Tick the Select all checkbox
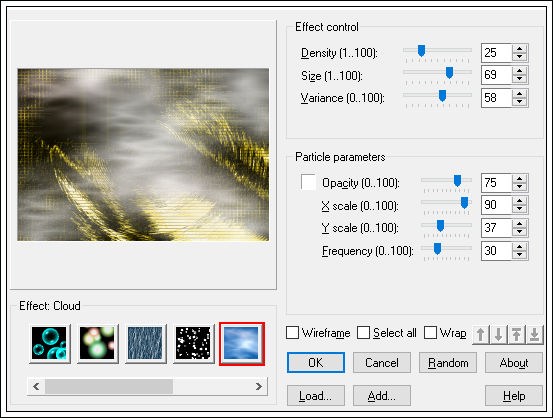 363,333
